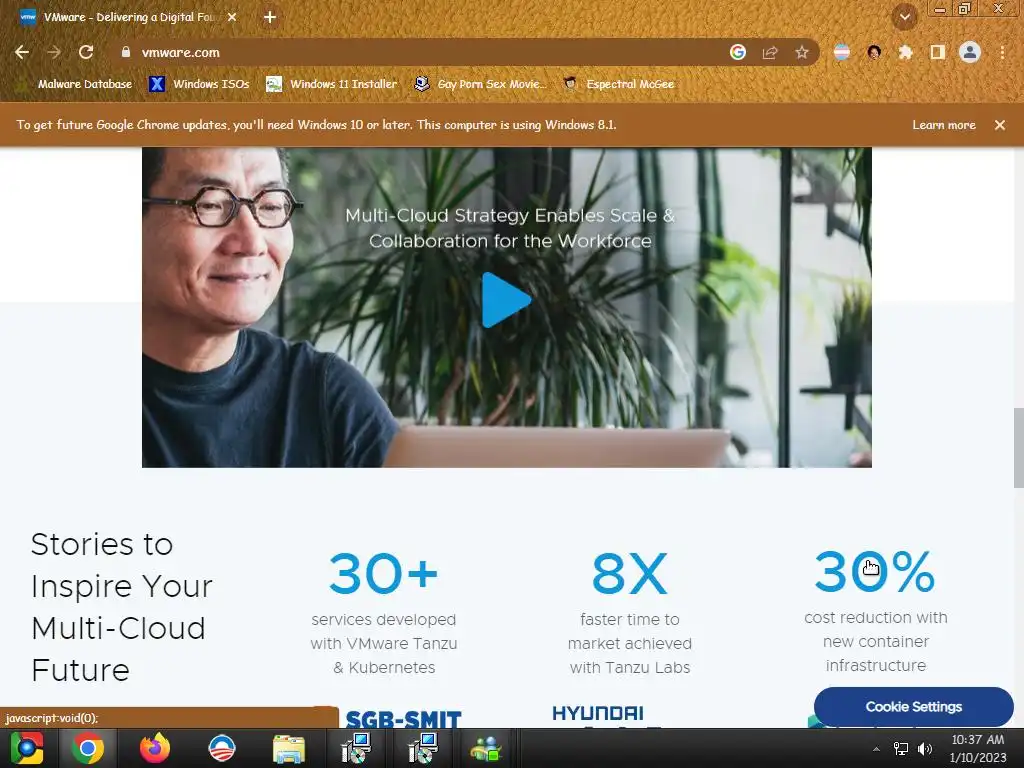Click the 30% cost reduction statistic
The image size is (1024, 768).
(x=875, y=571)
